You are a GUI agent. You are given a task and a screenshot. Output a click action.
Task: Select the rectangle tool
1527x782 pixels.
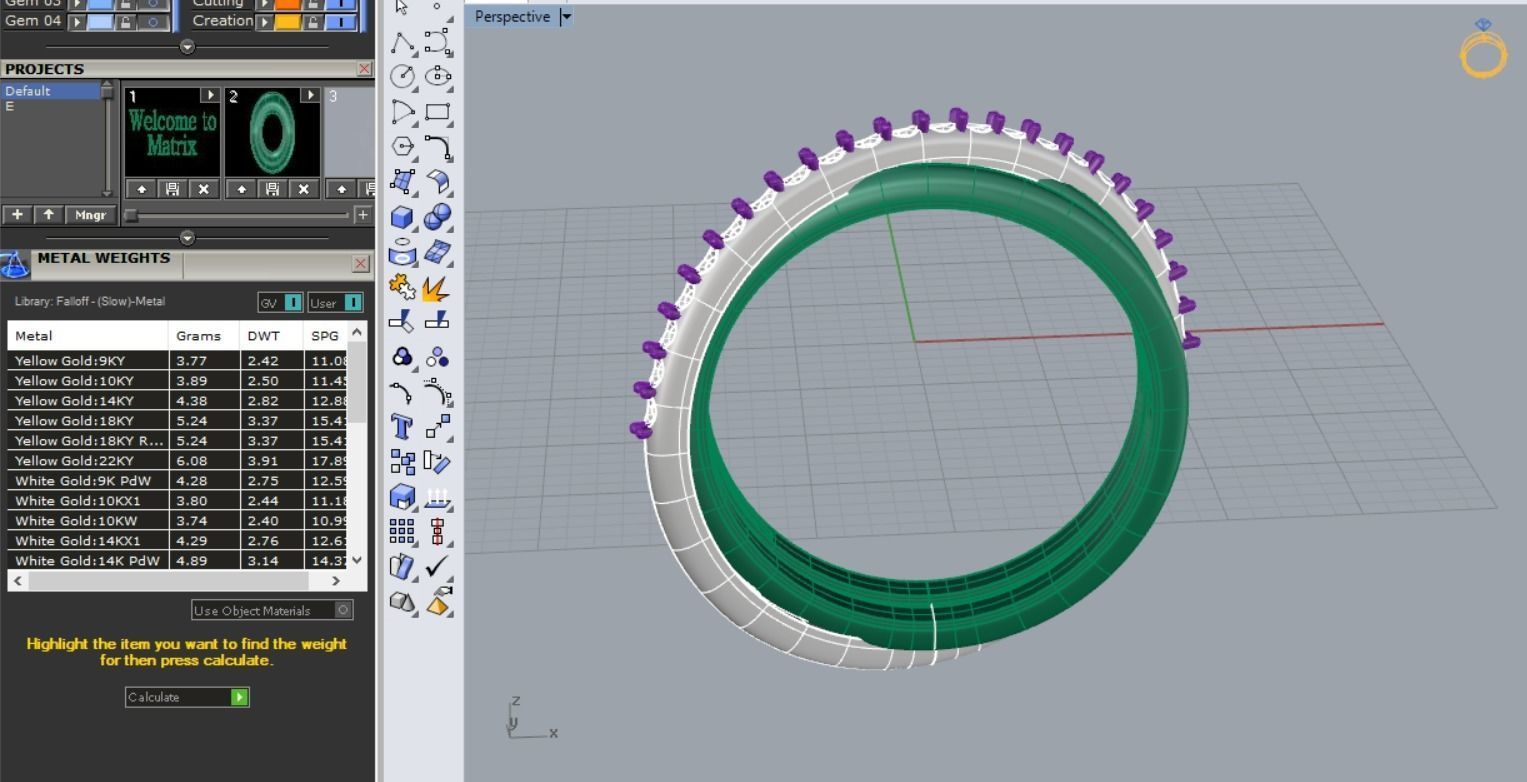pos(438,112)
